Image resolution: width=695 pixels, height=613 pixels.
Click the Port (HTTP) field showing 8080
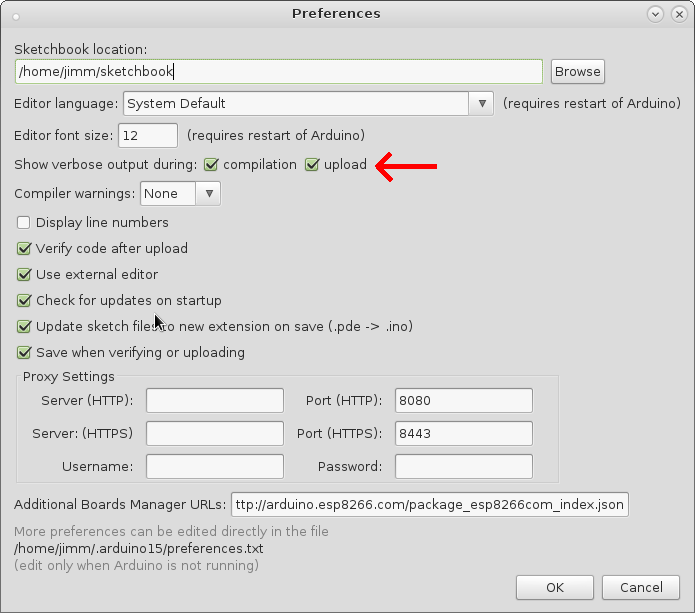point(464,401)
